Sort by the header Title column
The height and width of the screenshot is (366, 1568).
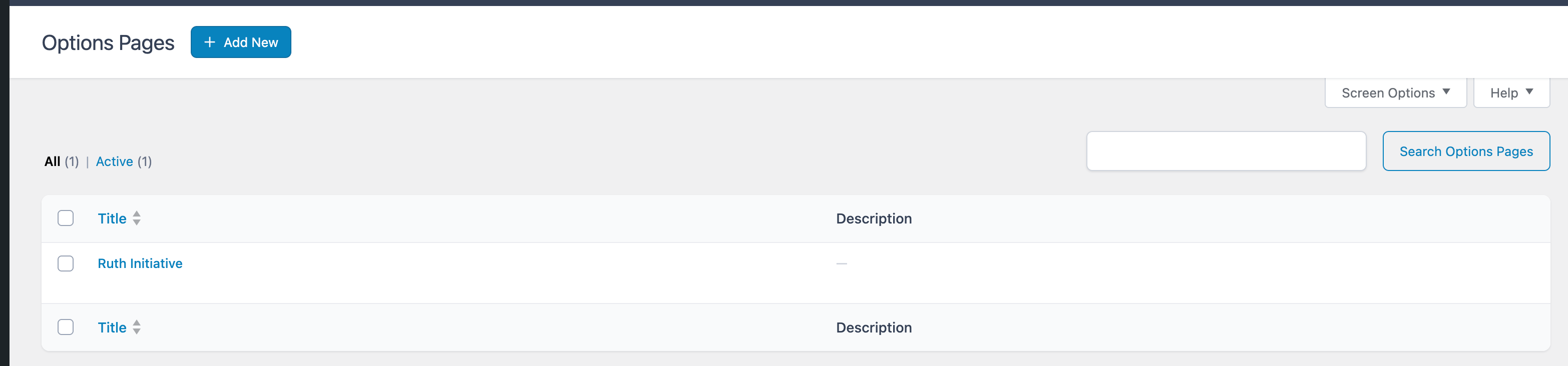113,219
